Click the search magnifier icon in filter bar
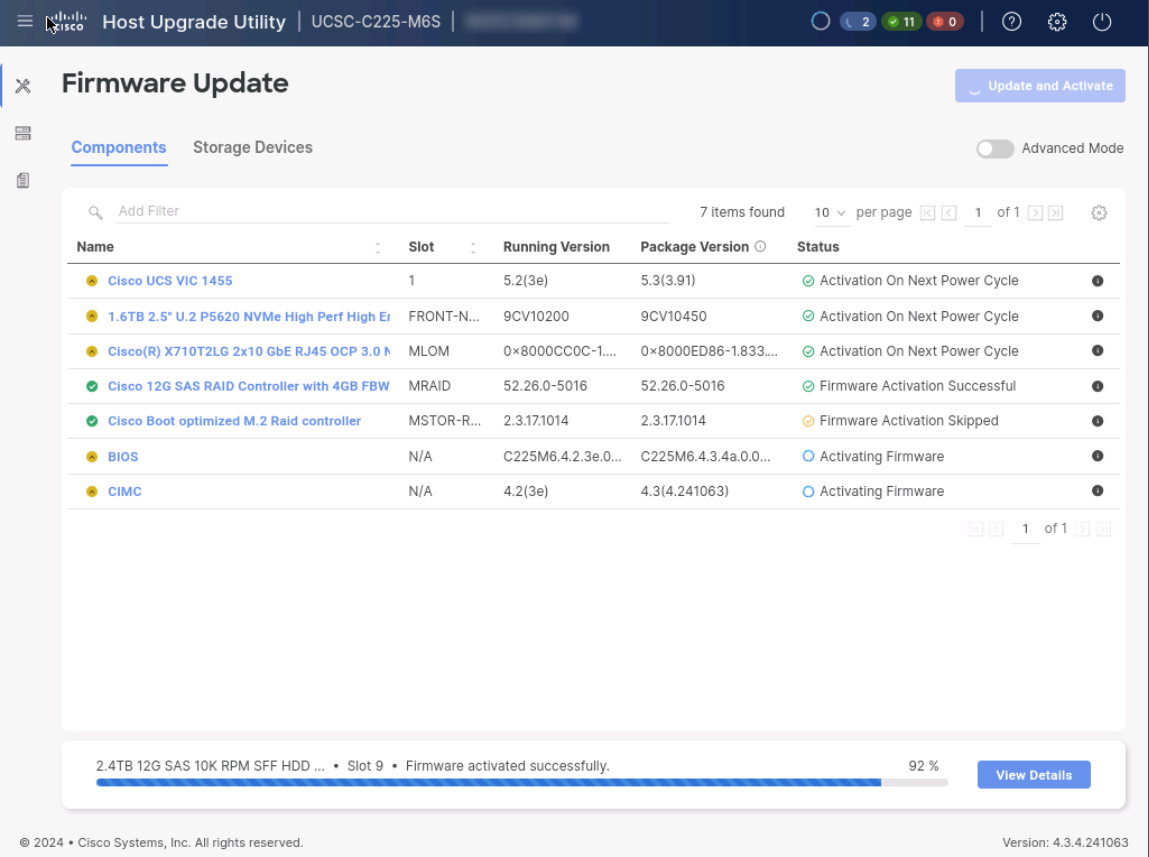Viewport: 1149px width, 857px height. 95,212
